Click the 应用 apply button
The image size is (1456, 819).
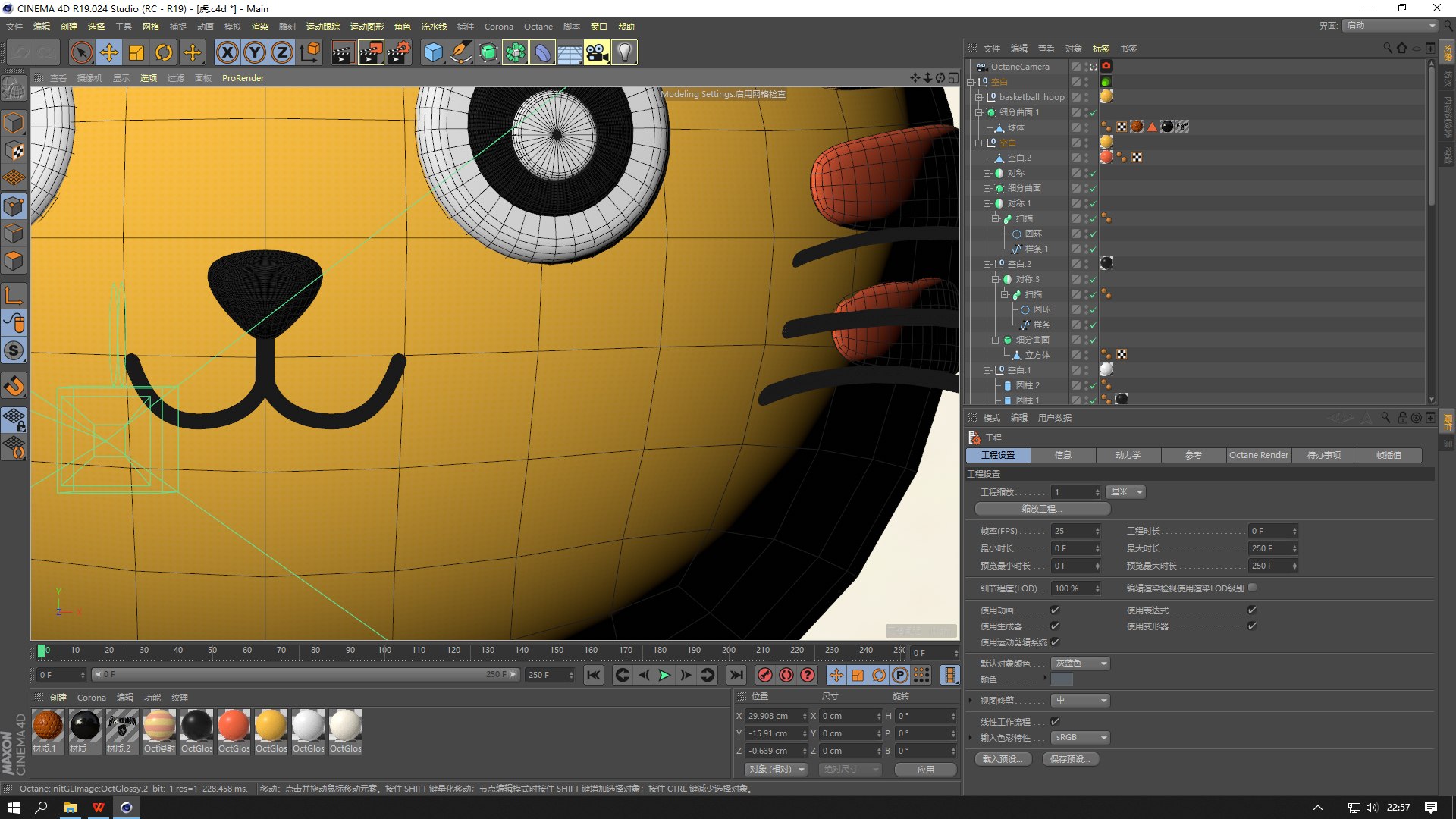pos(925,769)
